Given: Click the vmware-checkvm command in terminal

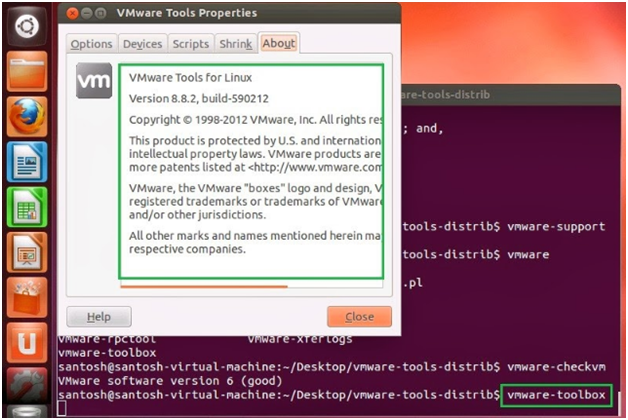Looking at the screenshot, I should (x=556, y=367).
